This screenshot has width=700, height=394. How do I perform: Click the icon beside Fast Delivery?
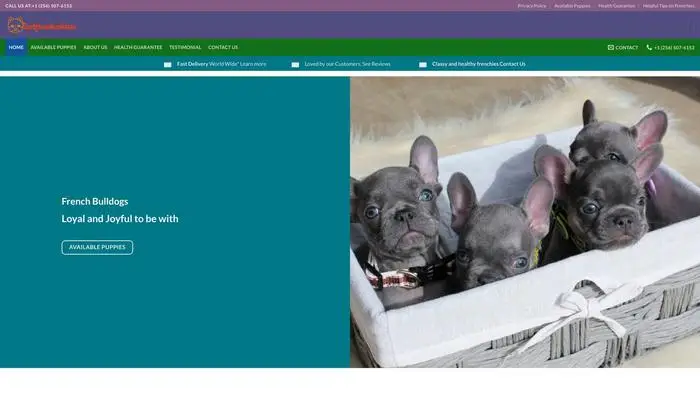[x=167, y=65]
